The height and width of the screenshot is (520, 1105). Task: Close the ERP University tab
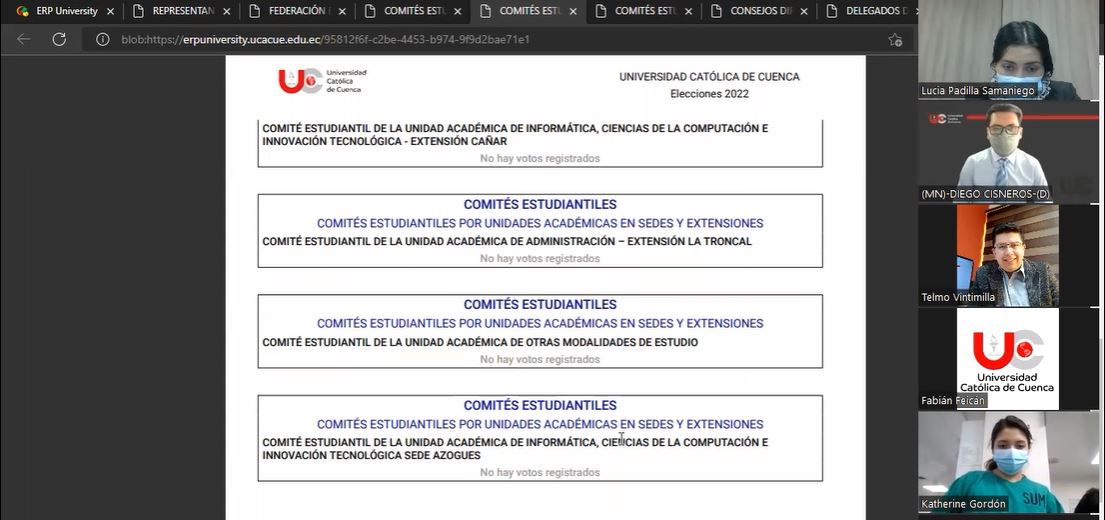click(110, 11)
